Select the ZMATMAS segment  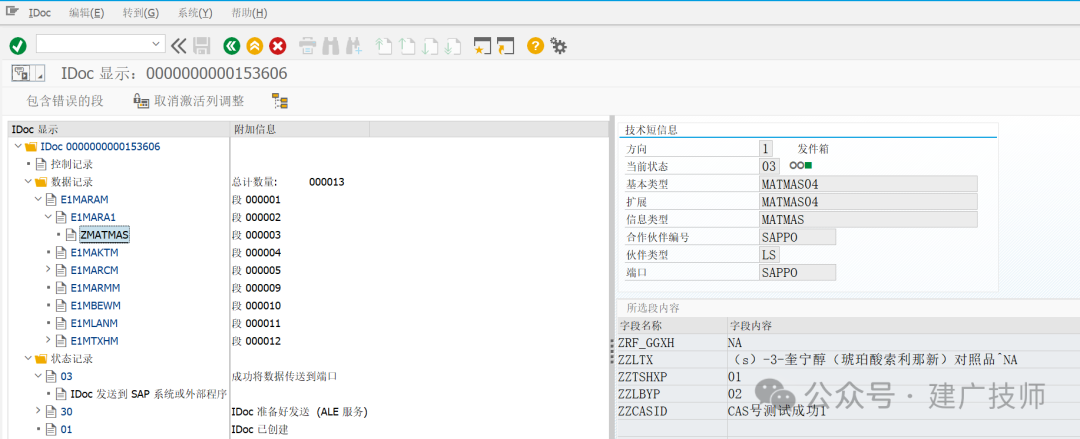105,235
